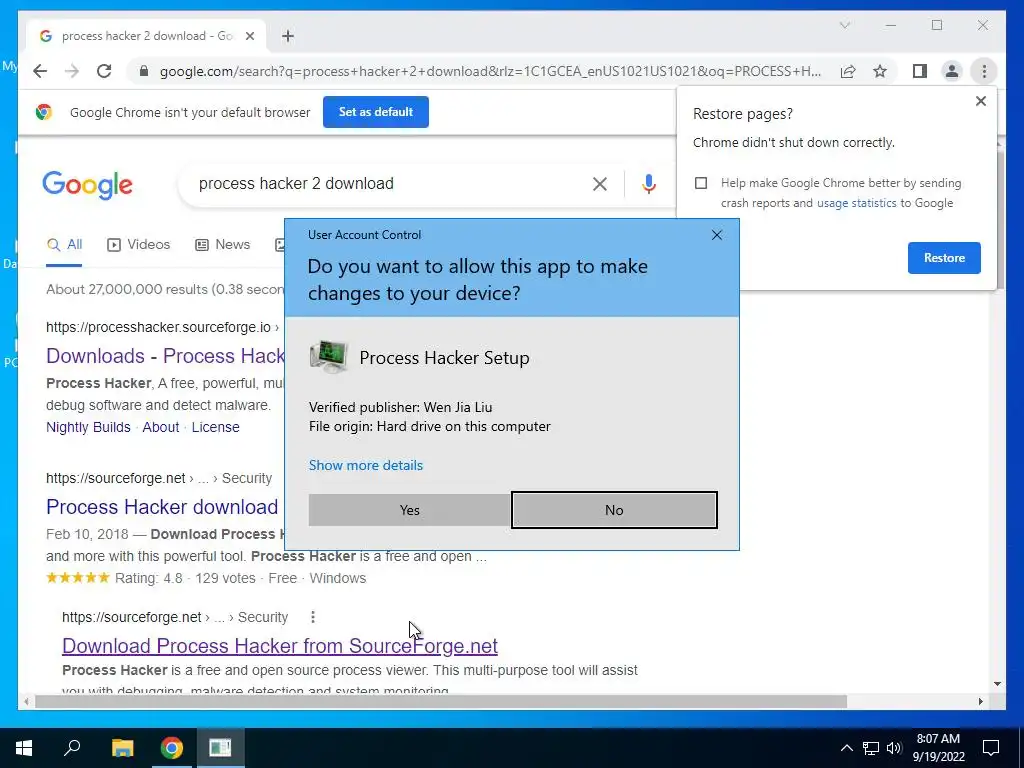Click the Chrome taskbar icon

point(171,748)
